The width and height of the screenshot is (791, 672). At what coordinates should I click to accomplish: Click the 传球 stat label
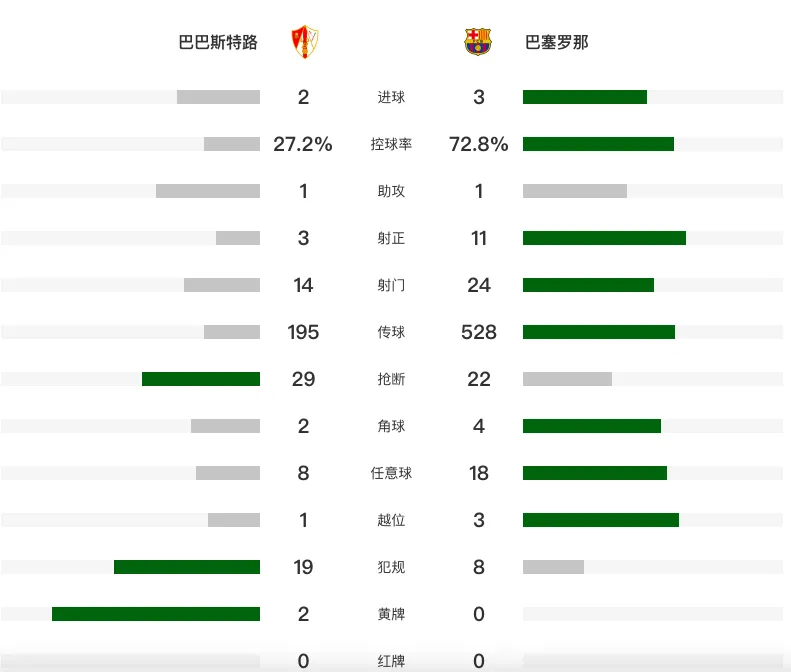(391, 332)
